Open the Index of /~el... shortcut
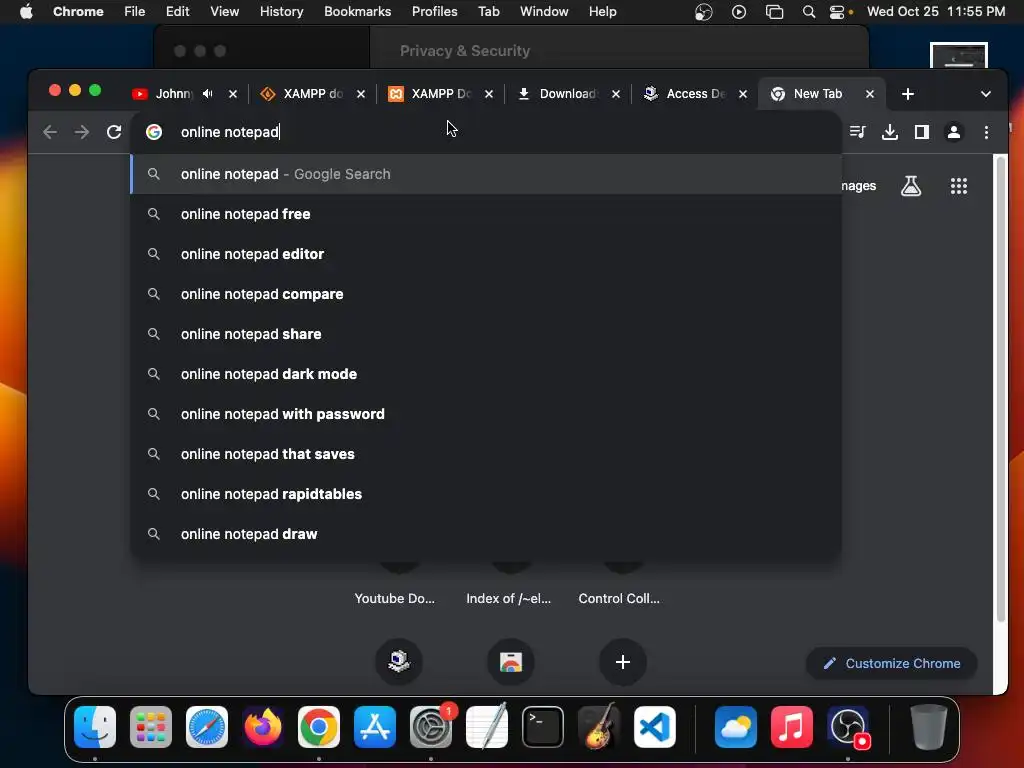 click(509, 599)
